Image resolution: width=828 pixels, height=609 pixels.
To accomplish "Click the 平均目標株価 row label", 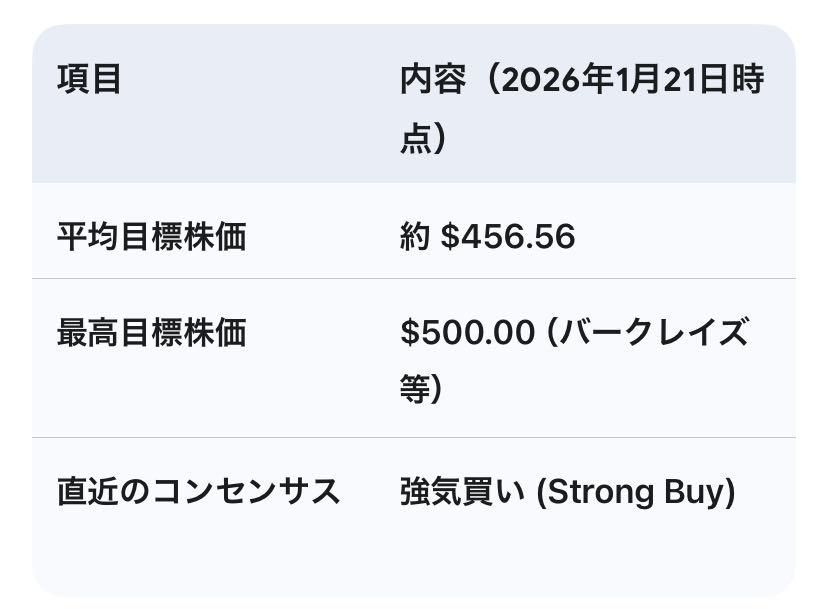I will coord(151,237).
